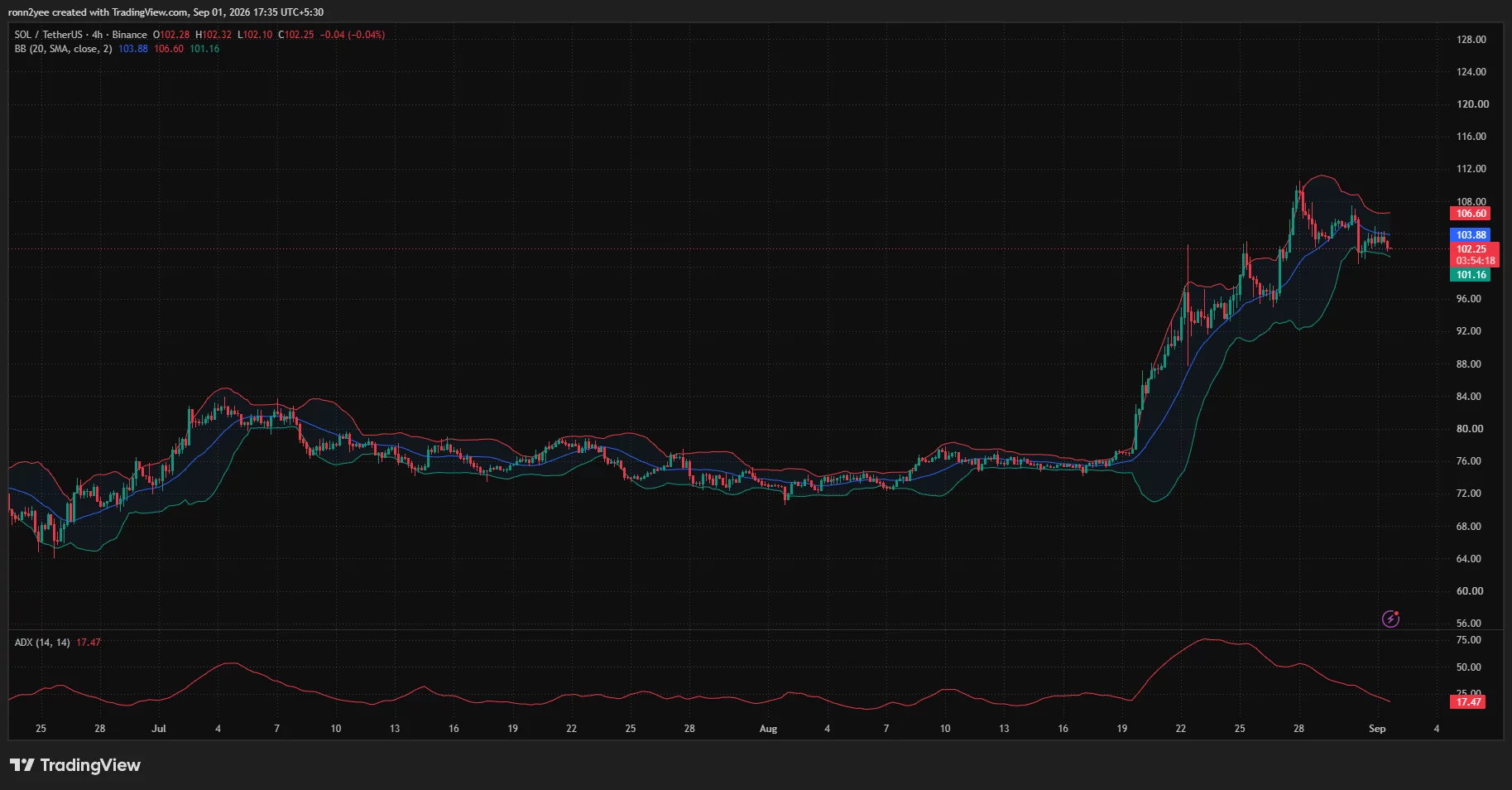Click the Sep label on time axis

1377,729
